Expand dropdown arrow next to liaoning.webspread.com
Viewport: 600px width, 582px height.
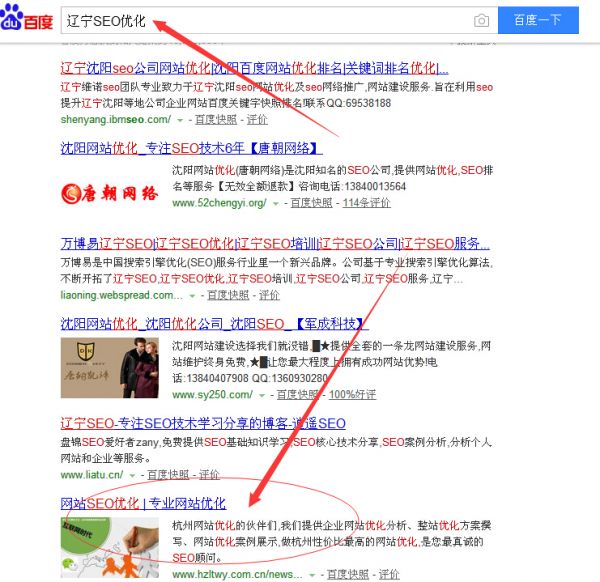(x=192, y=296)
